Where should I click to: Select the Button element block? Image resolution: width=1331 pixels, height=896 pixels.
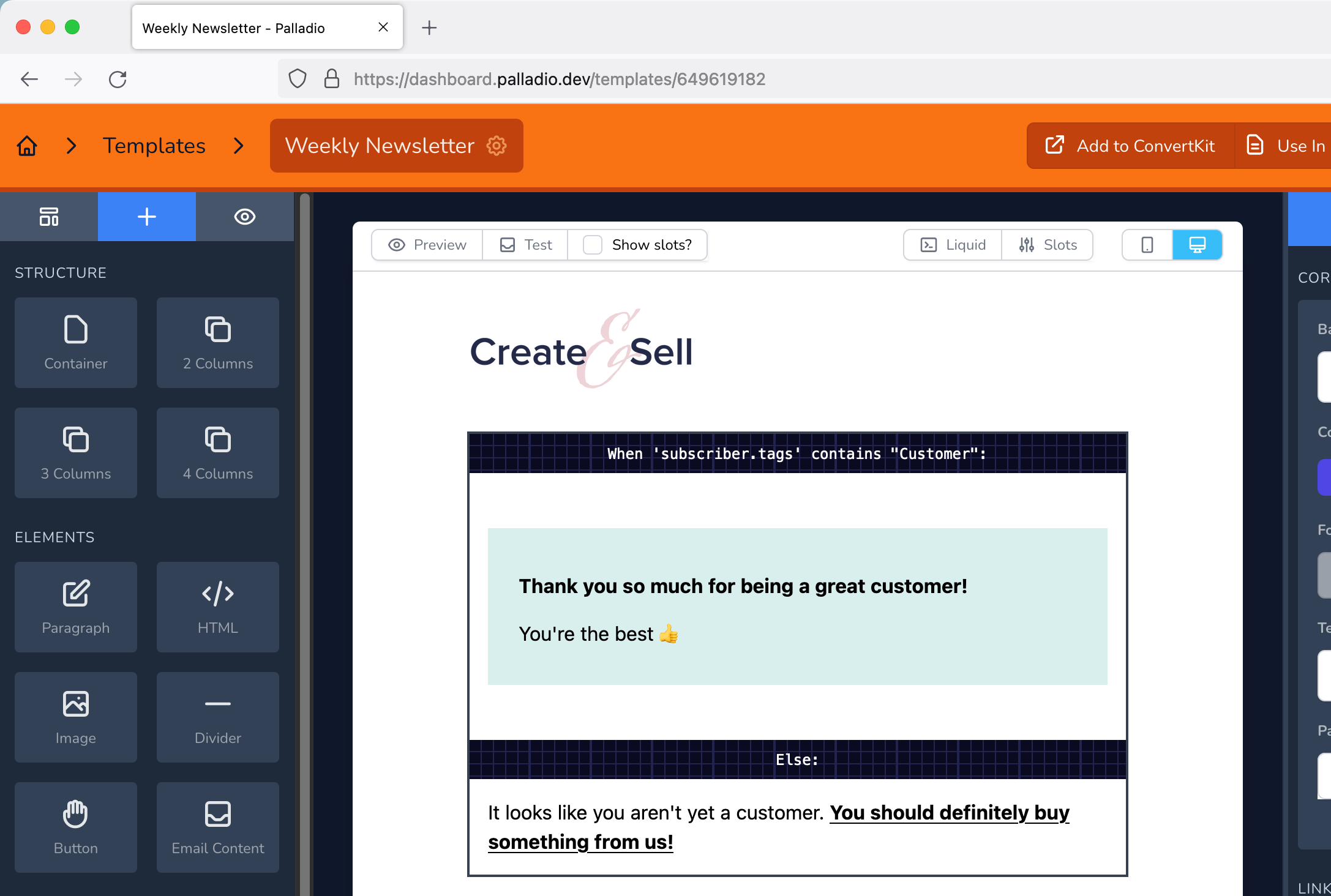pyautogui.click(x=76, y=827)
